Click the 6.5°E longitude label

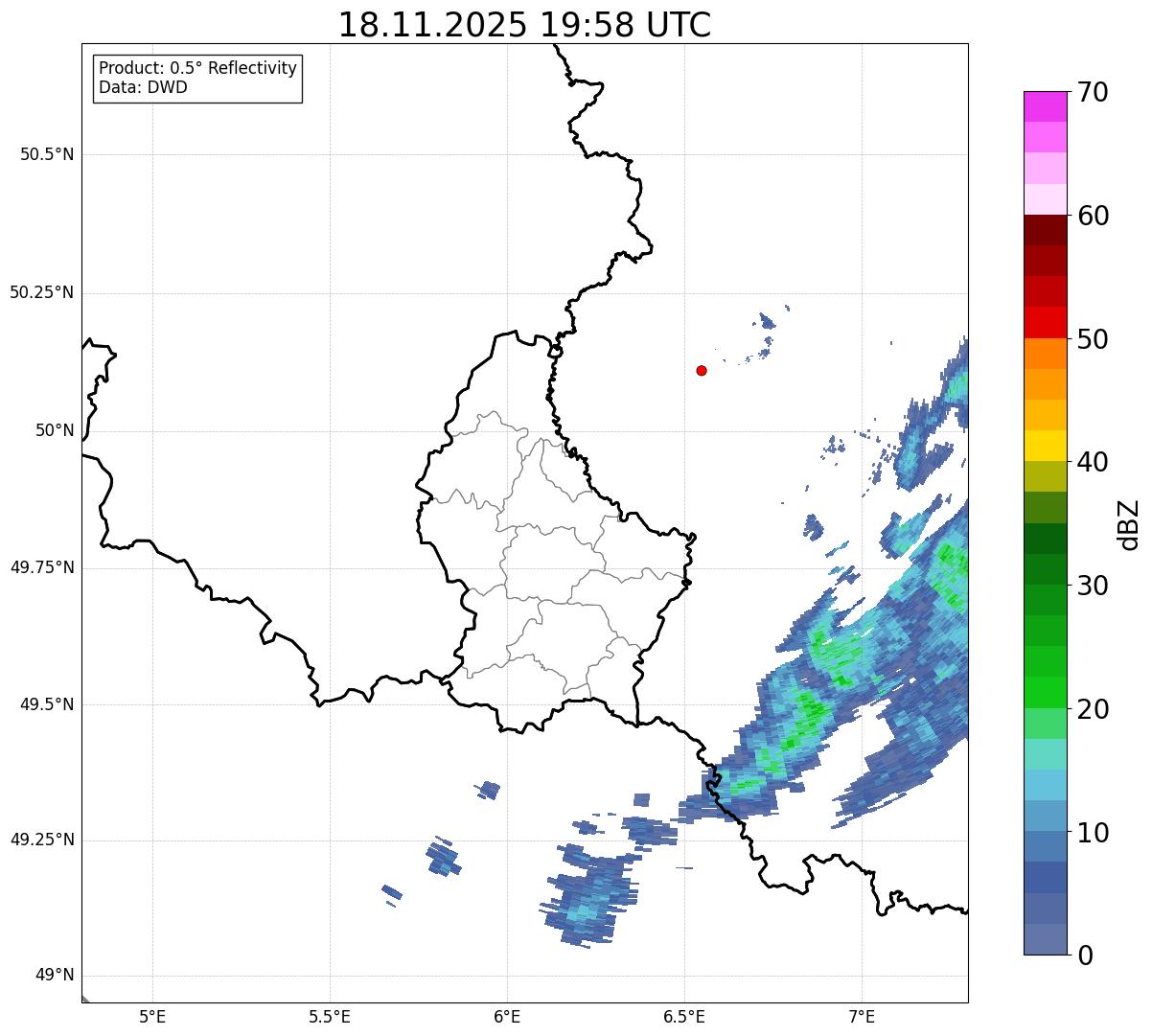pos(684,1016)
